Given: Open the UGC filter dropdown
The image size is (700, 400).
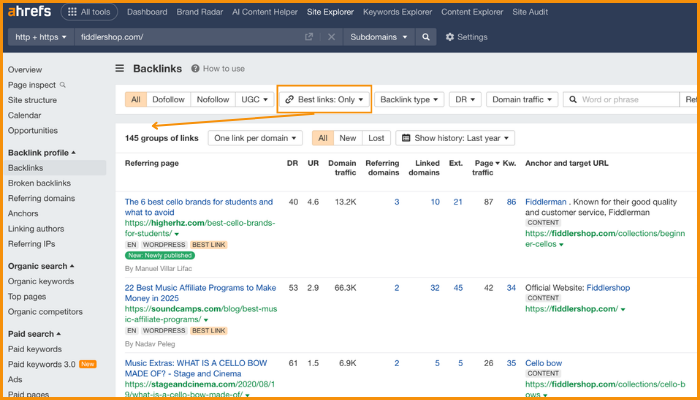Looking at the screenshot, I should (254, 100).
